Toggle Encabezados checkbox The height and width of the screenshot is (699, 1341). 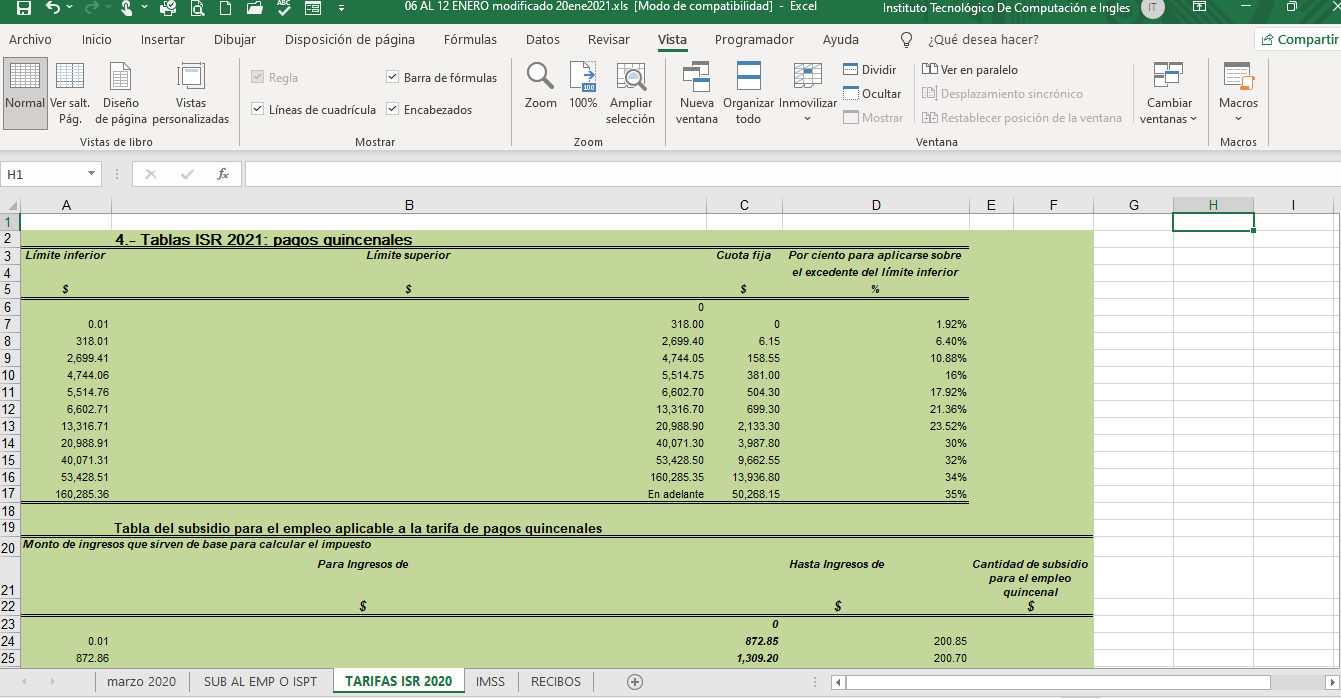pos(392,110)
